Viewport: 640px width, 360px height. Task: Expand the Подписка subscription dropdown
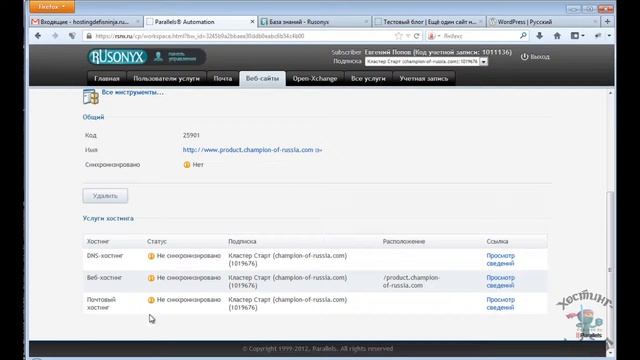pos(484,62)
